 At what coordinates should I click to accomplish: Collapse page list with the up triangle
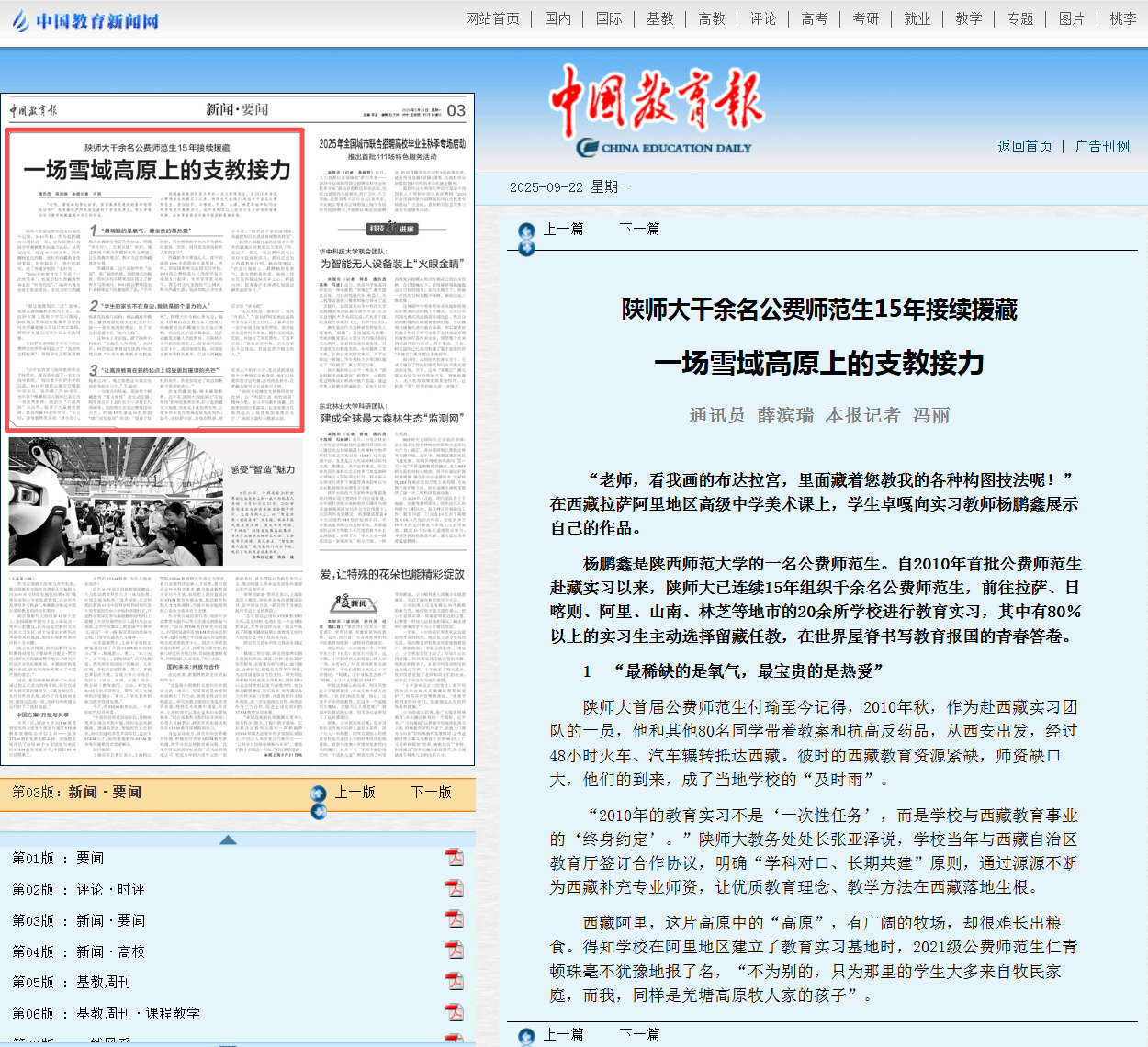(228, 839)
